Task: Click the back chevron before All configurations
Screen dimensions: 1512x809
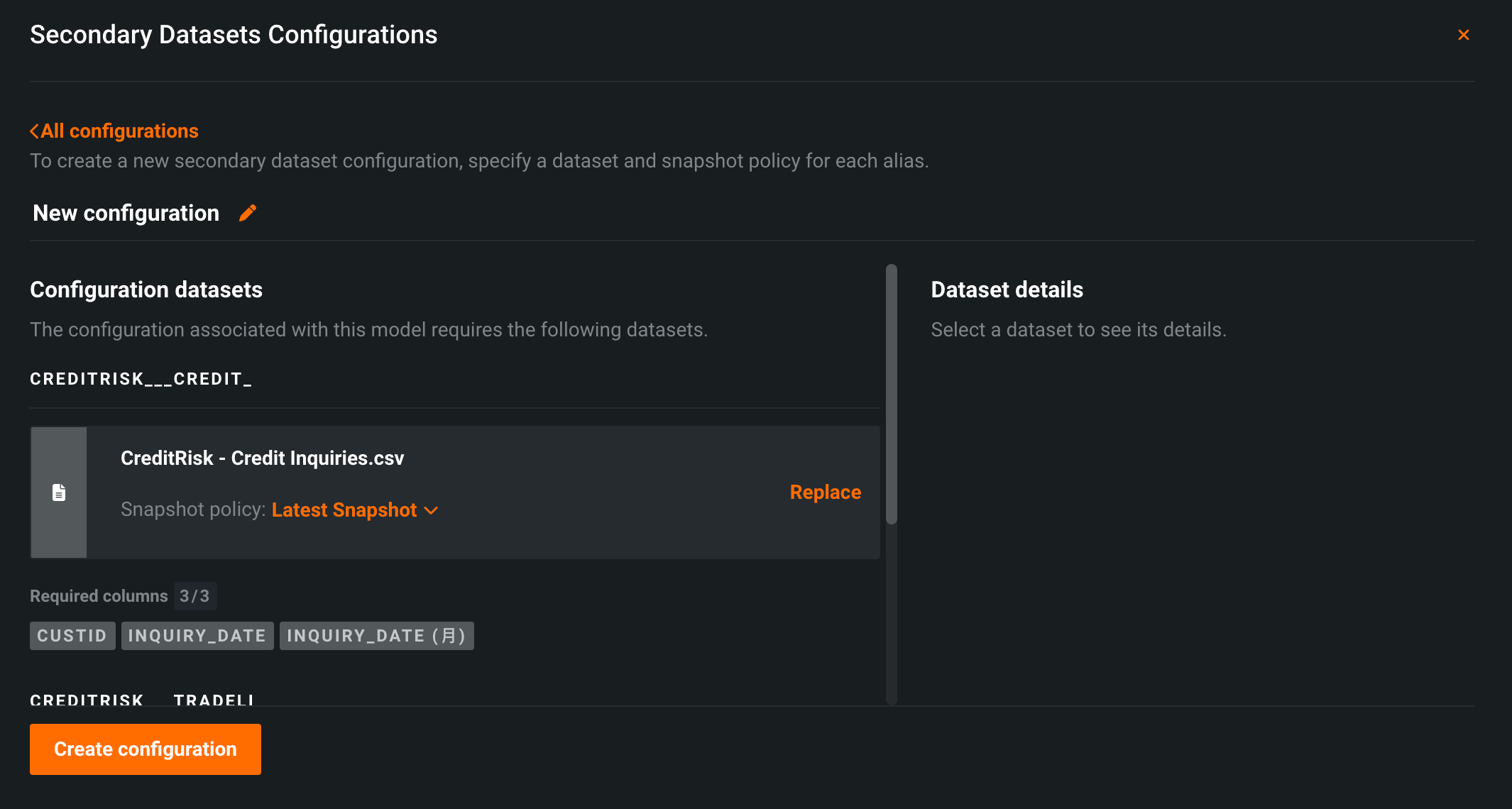Action: point(34,131)
